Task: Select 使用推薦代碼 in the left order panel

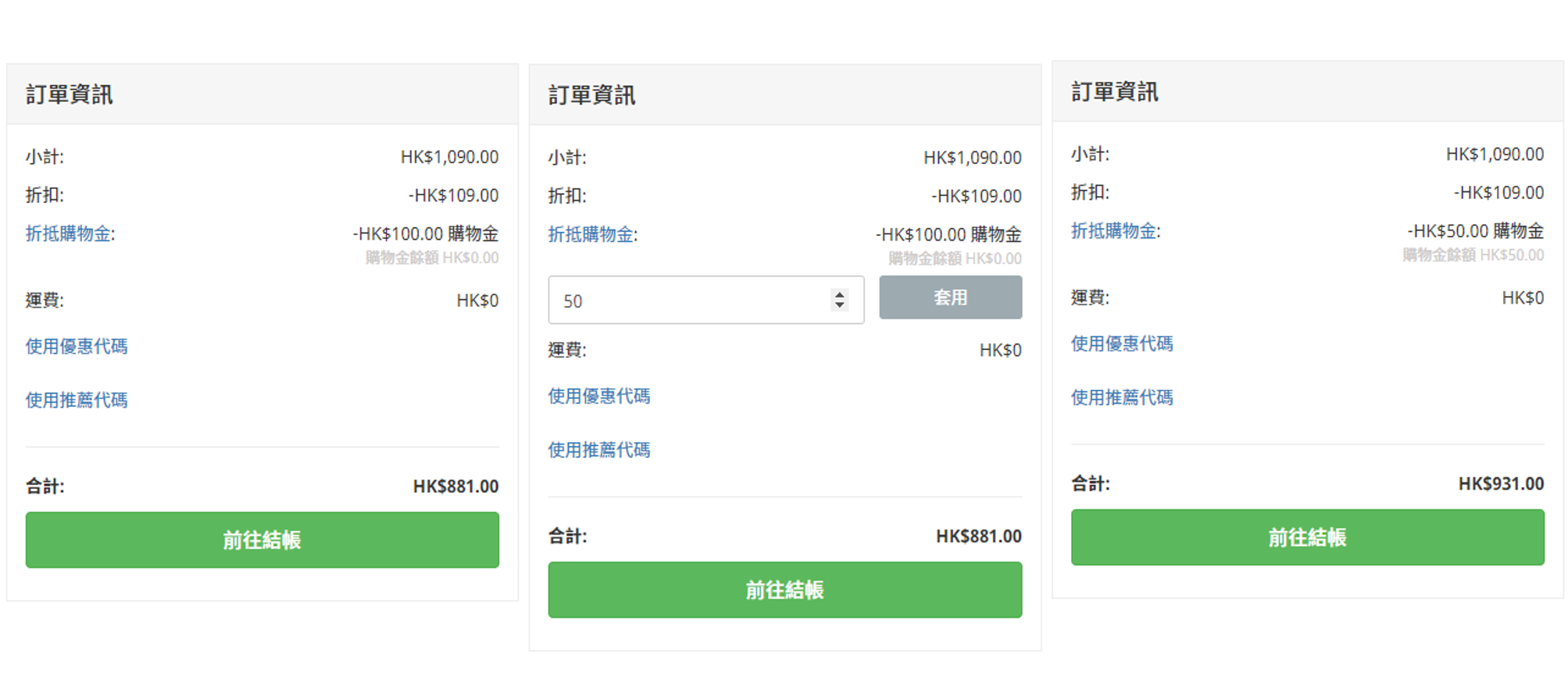Action: 77,400
